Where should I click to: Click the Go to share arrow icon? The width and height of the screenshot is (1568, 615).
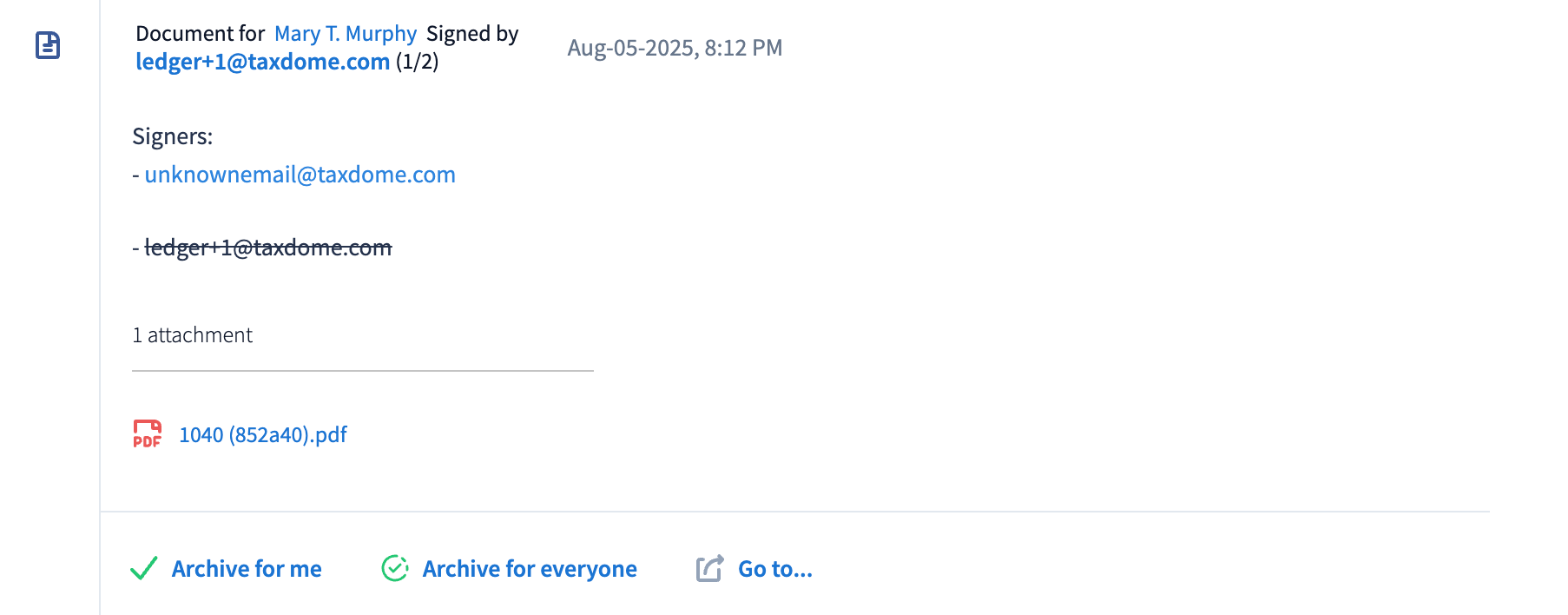click(709, 568)
